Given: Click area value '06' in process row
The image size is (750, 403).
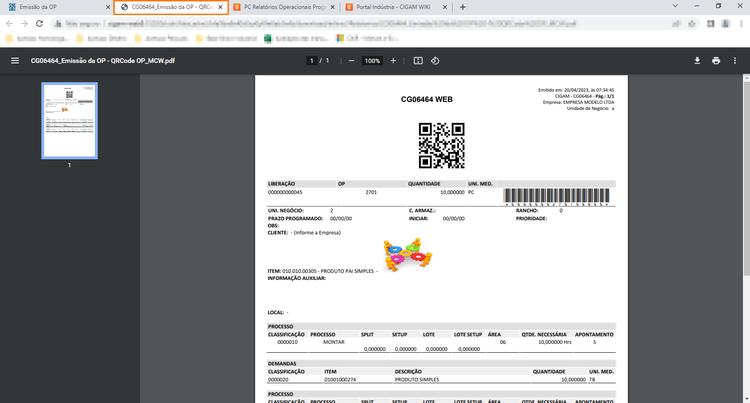Looking at the screenshot, I should pos(503,342).
